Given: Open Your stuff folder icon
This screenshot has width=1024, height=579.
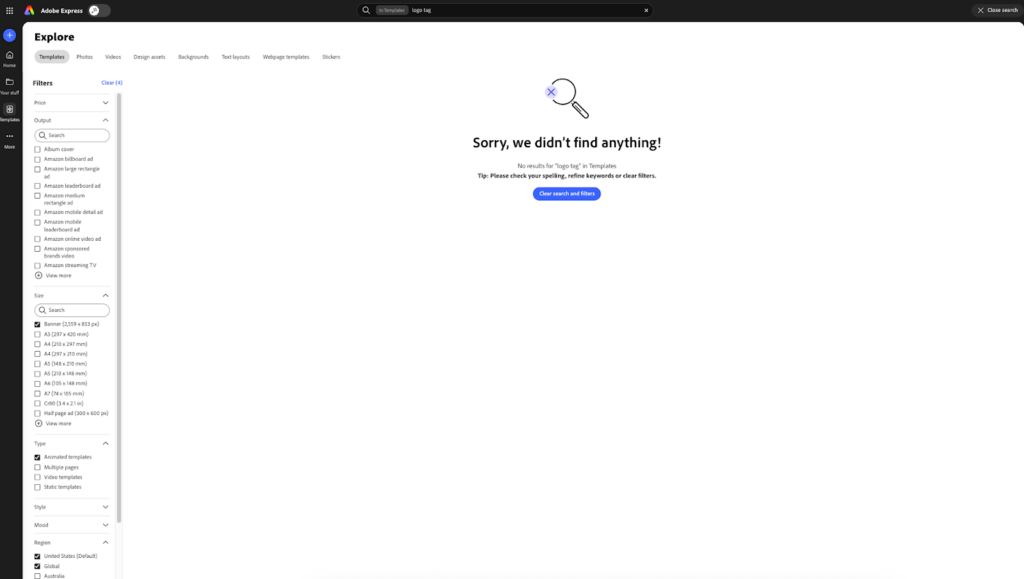Looking at the screenshot, I should [10, 84].
